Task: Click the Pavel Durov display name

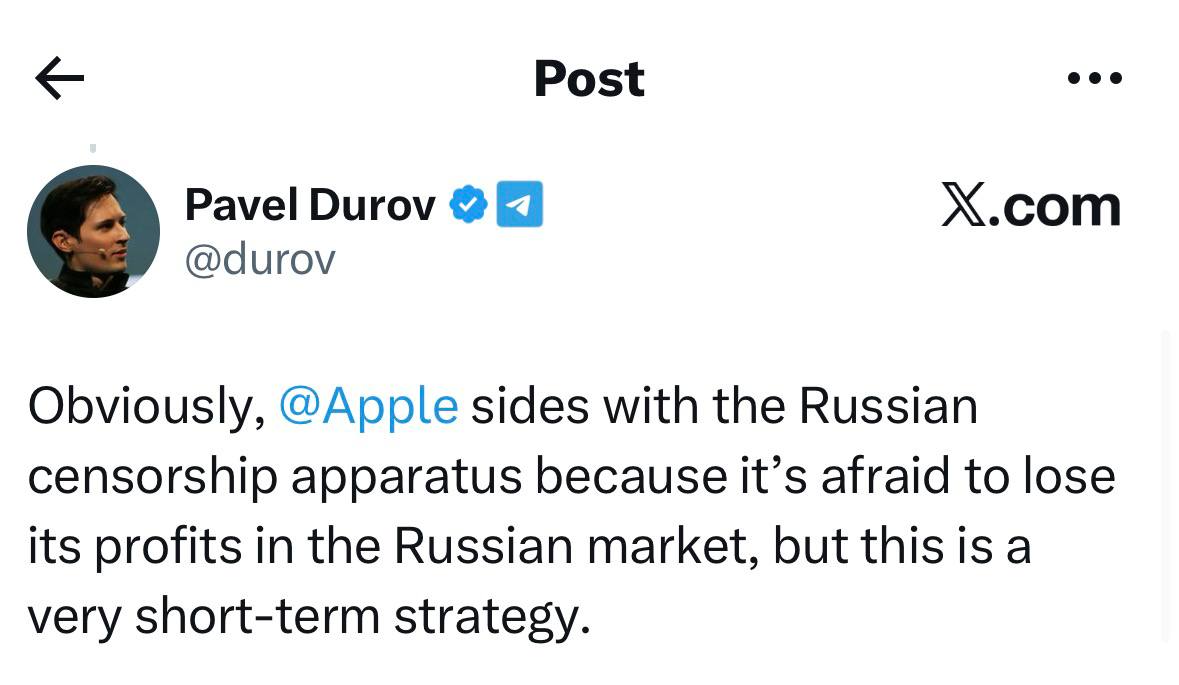Action: pyautogui.click(x=310, y=205)
